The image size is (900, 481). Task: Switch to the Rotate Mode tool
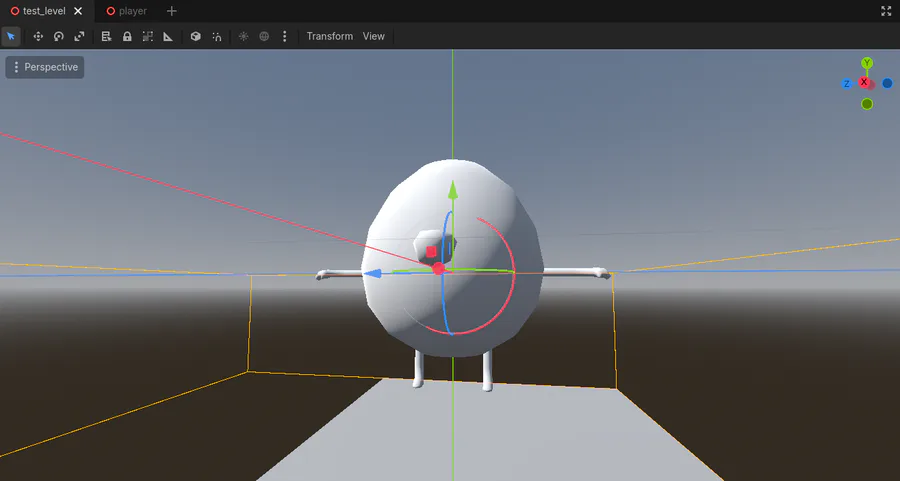59,36
